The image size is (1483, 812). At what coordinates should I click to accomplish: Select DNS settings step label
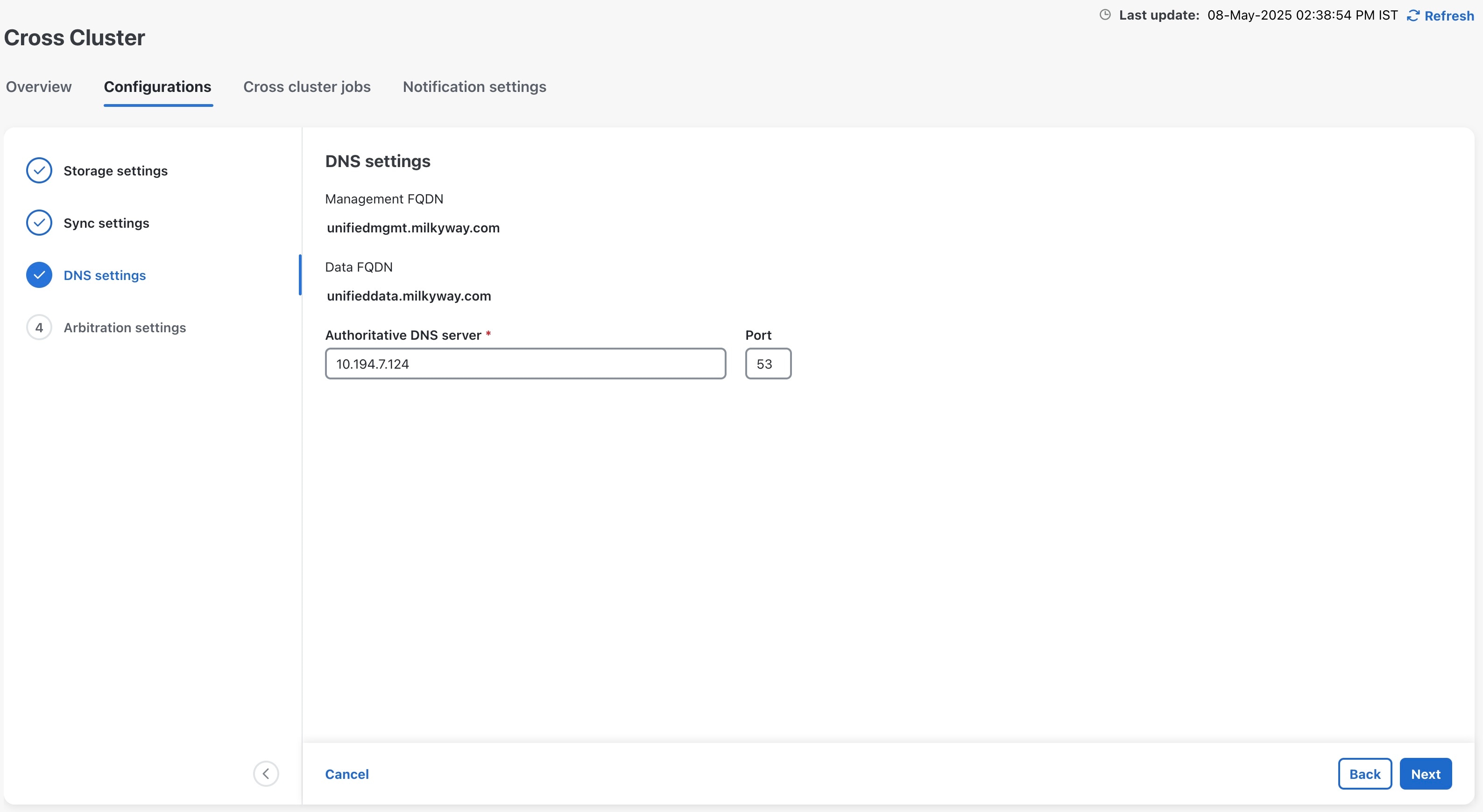[x=105, y=276]
